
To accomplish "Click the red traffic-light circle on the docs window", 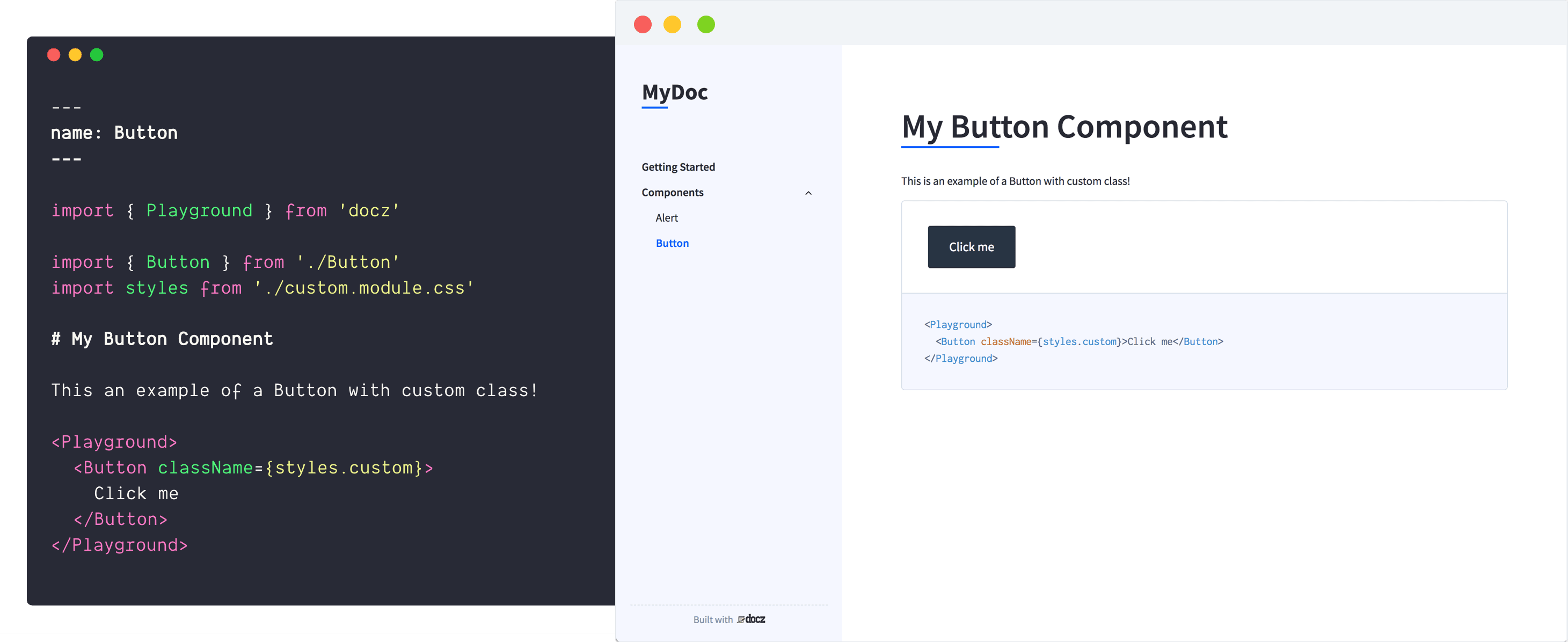I will coord(642,24).
